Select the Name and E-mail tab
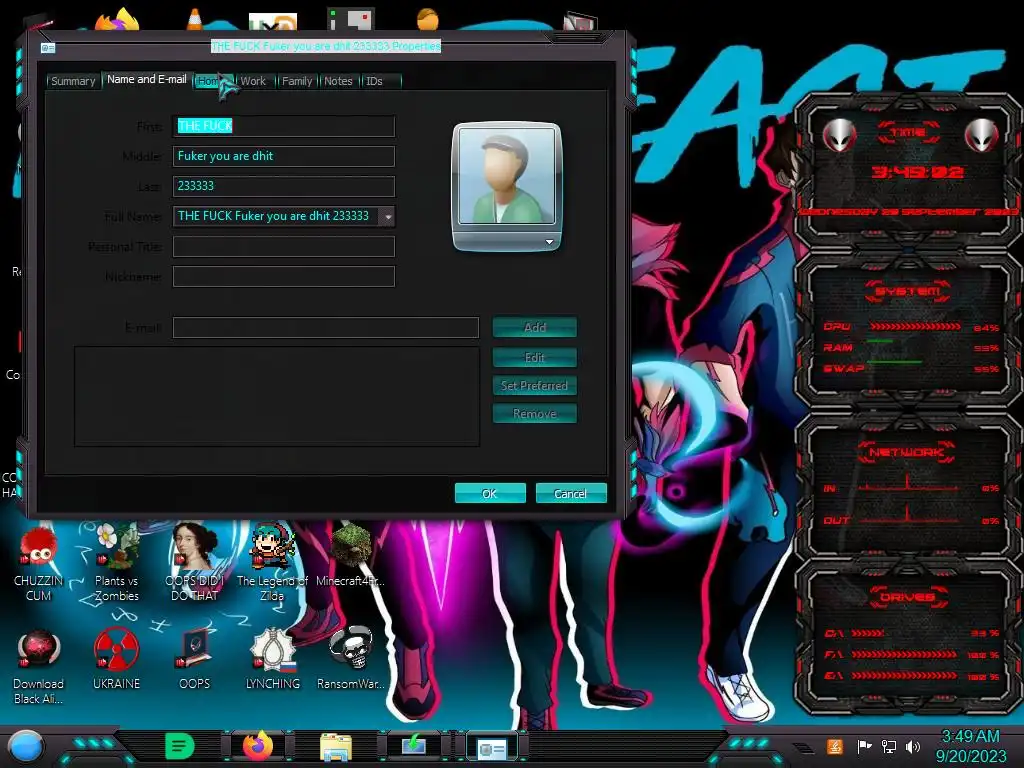Image resolution: width=1024 pixels, height=768 pixels. pos(146,79)
